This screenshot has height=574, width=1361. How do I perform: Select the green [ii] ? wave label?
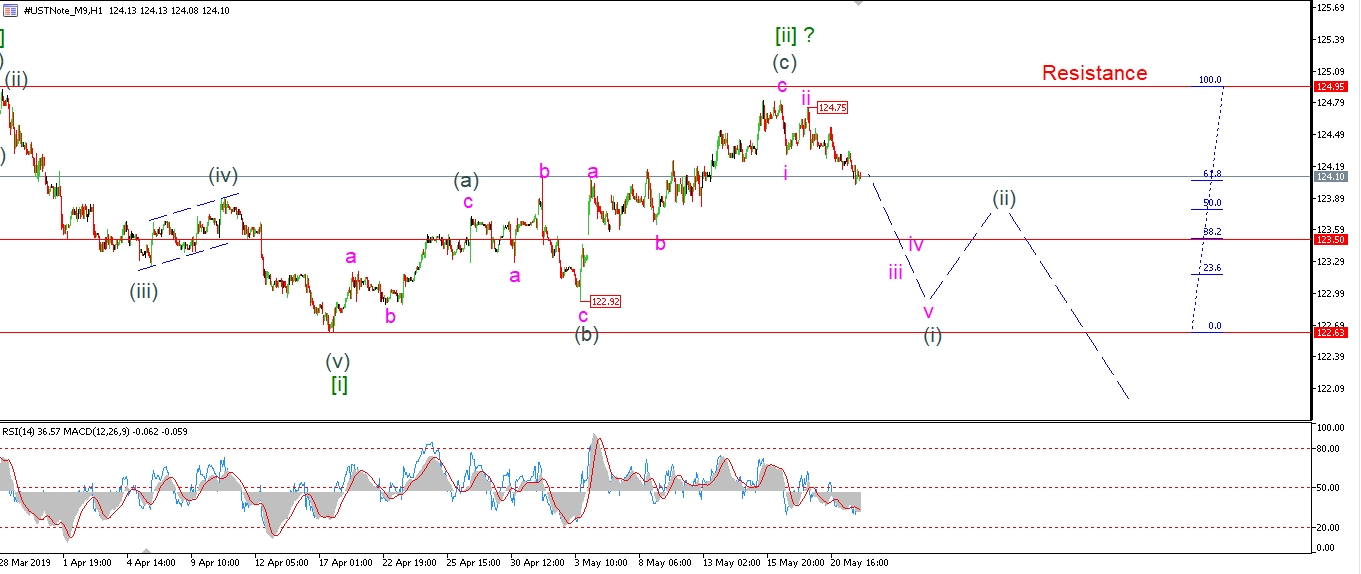(795, 35)
